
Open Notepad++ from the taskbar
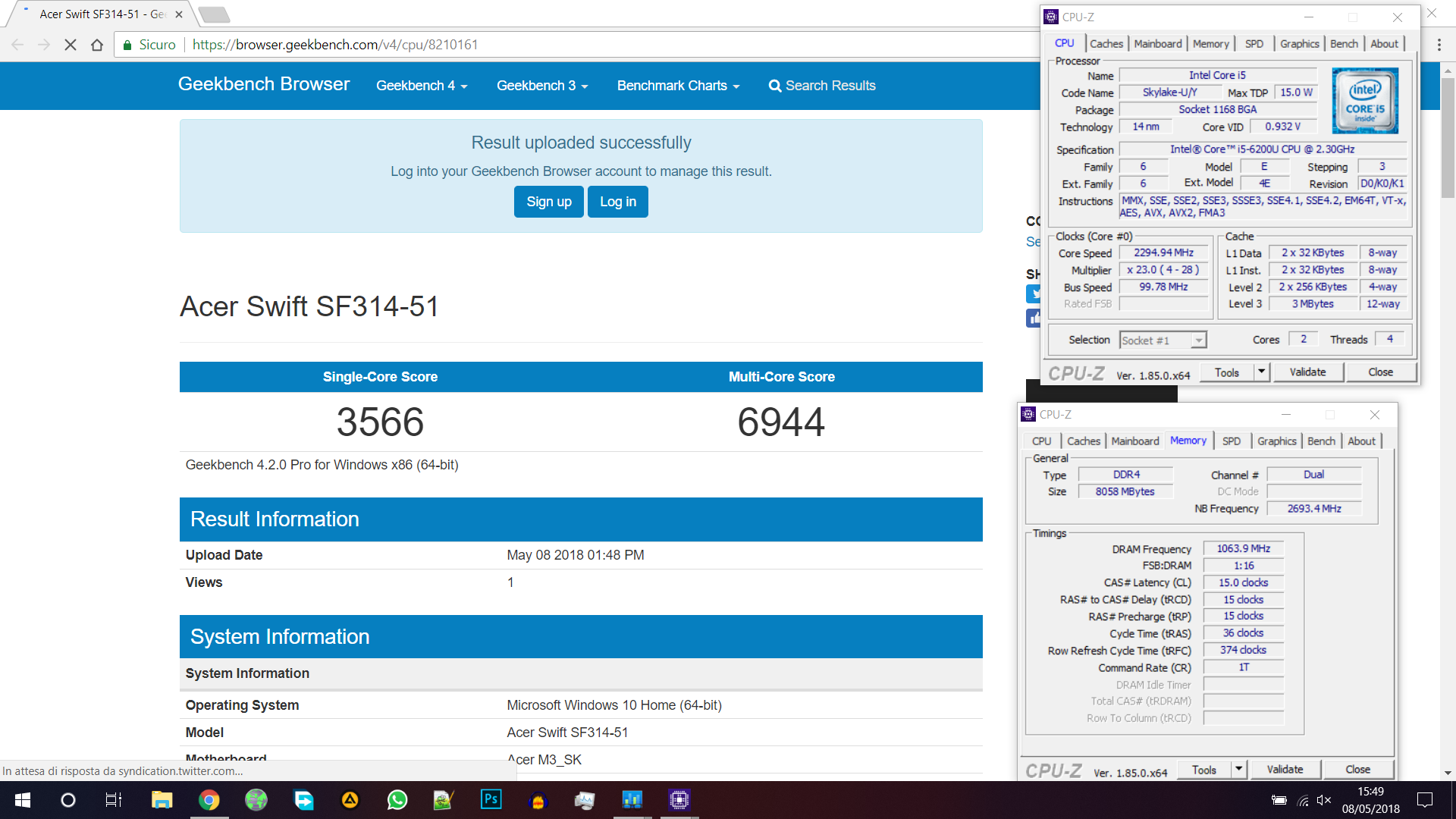coord(444,800)
